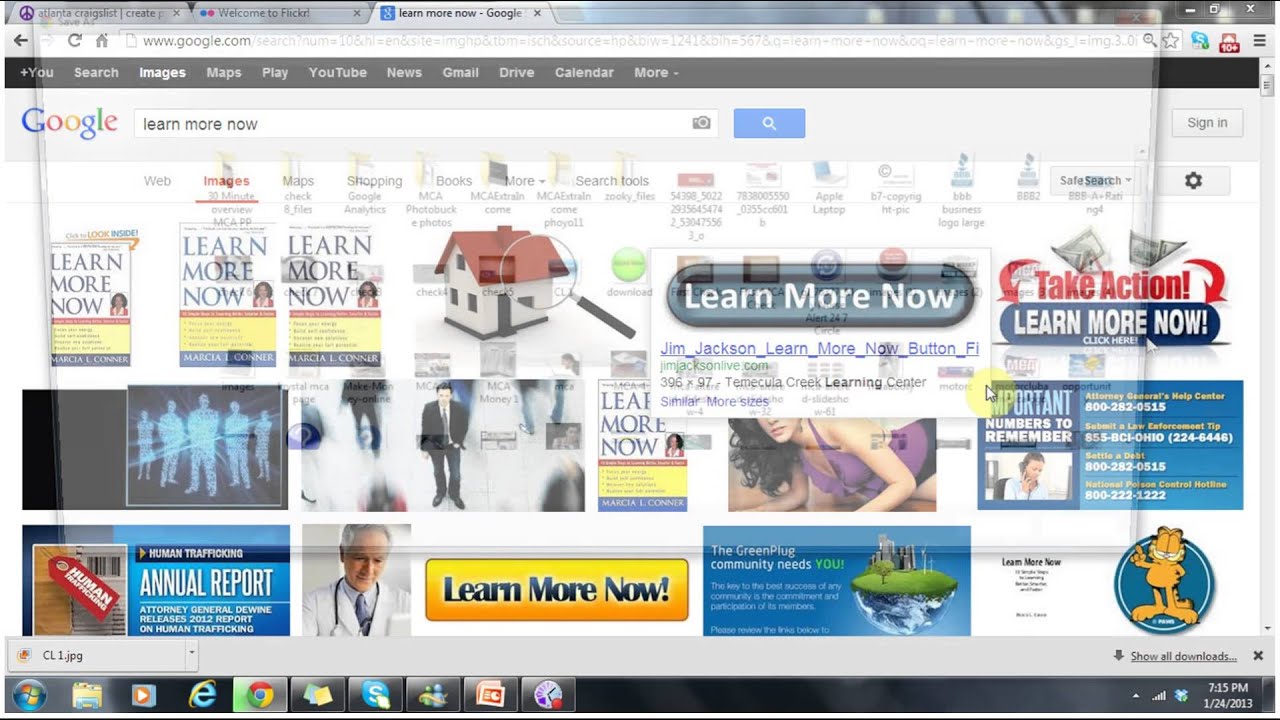Open the blue glowing figures image
The width and height of the screenshot is (1280, 720).
click(155, 449)
